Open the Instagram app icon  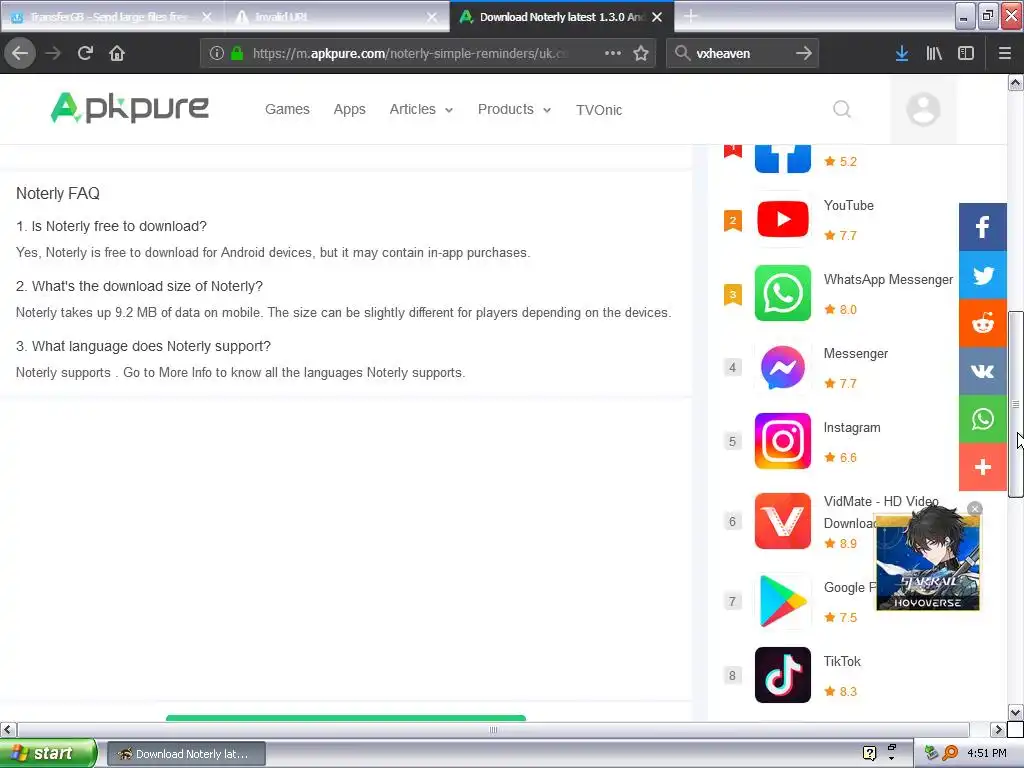pos(782,441)
